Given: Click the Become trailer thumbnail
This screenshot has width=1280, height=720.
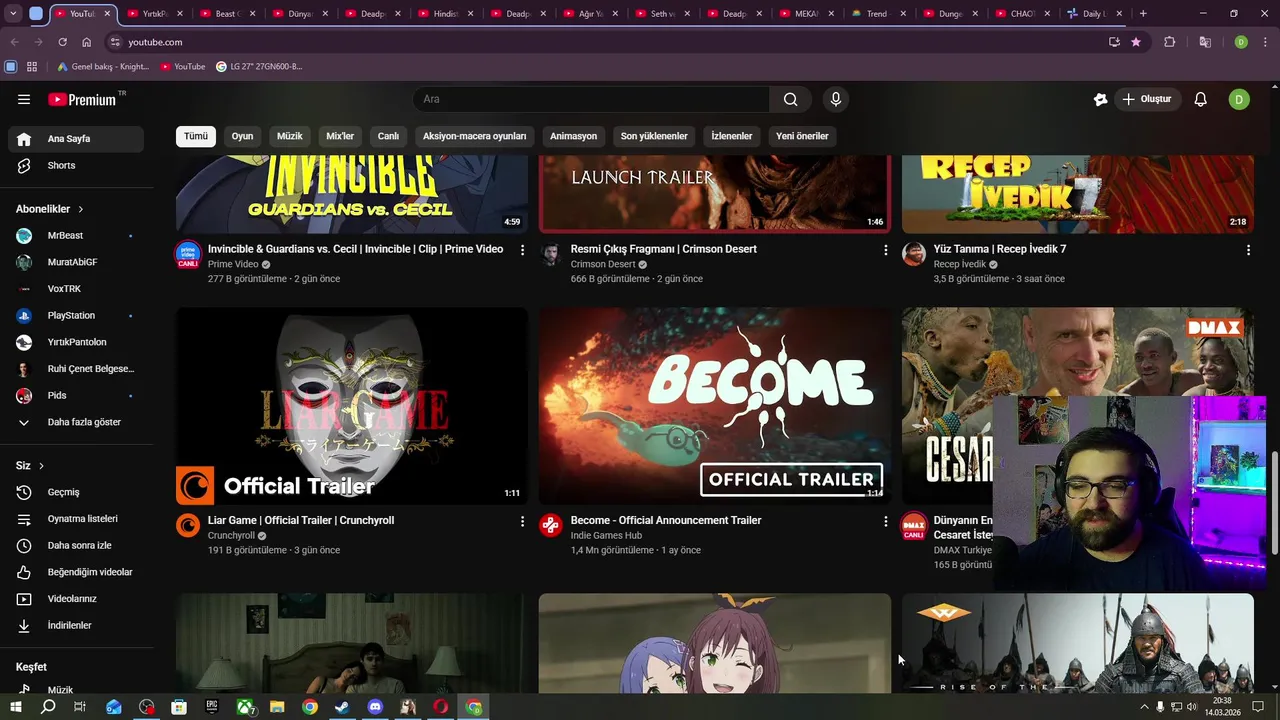Looking at the screenshot, I should tap(715, 406).
